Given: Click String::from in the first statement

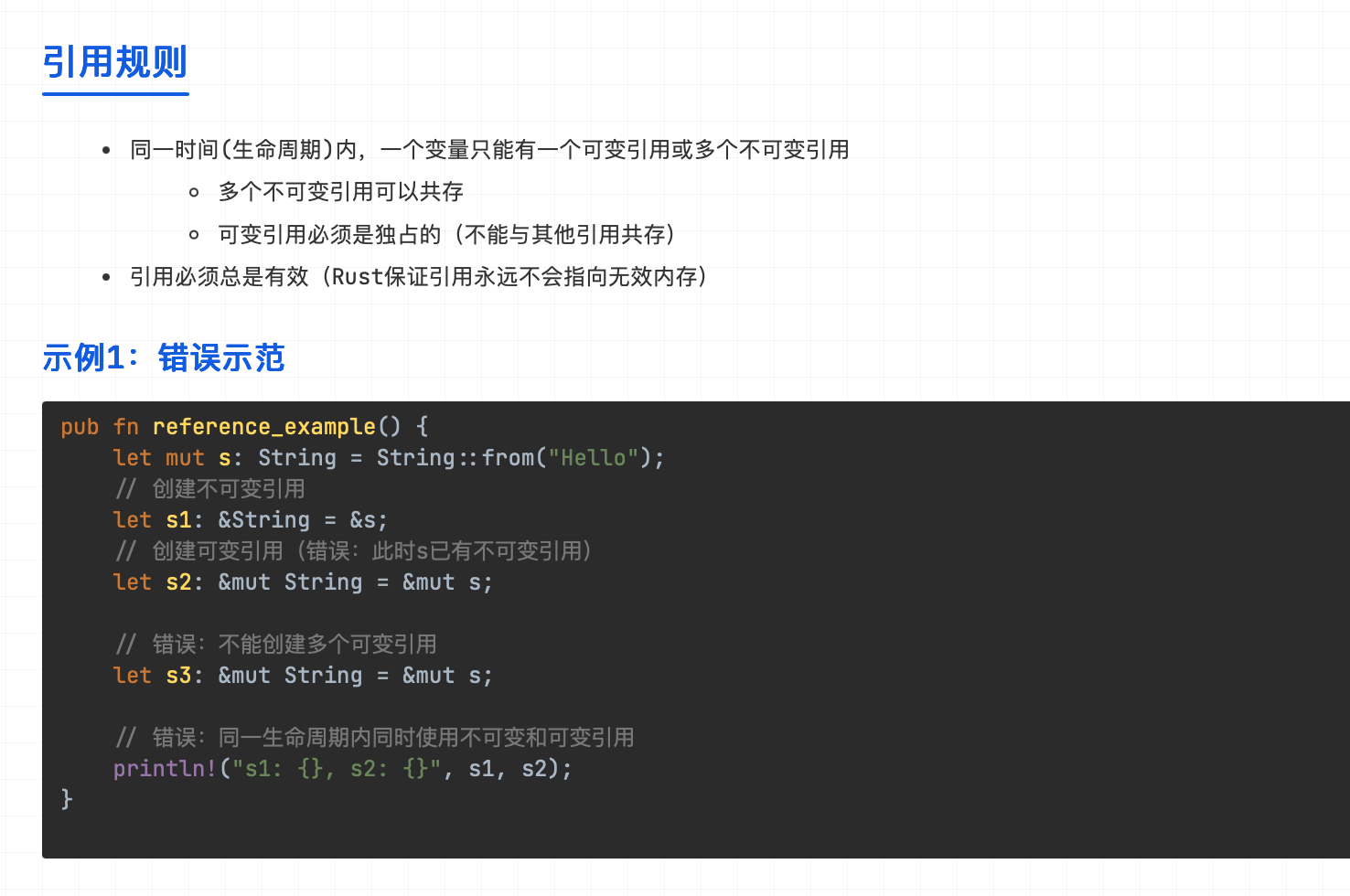Looking at the screenshot, I should [x=455, y=457].
